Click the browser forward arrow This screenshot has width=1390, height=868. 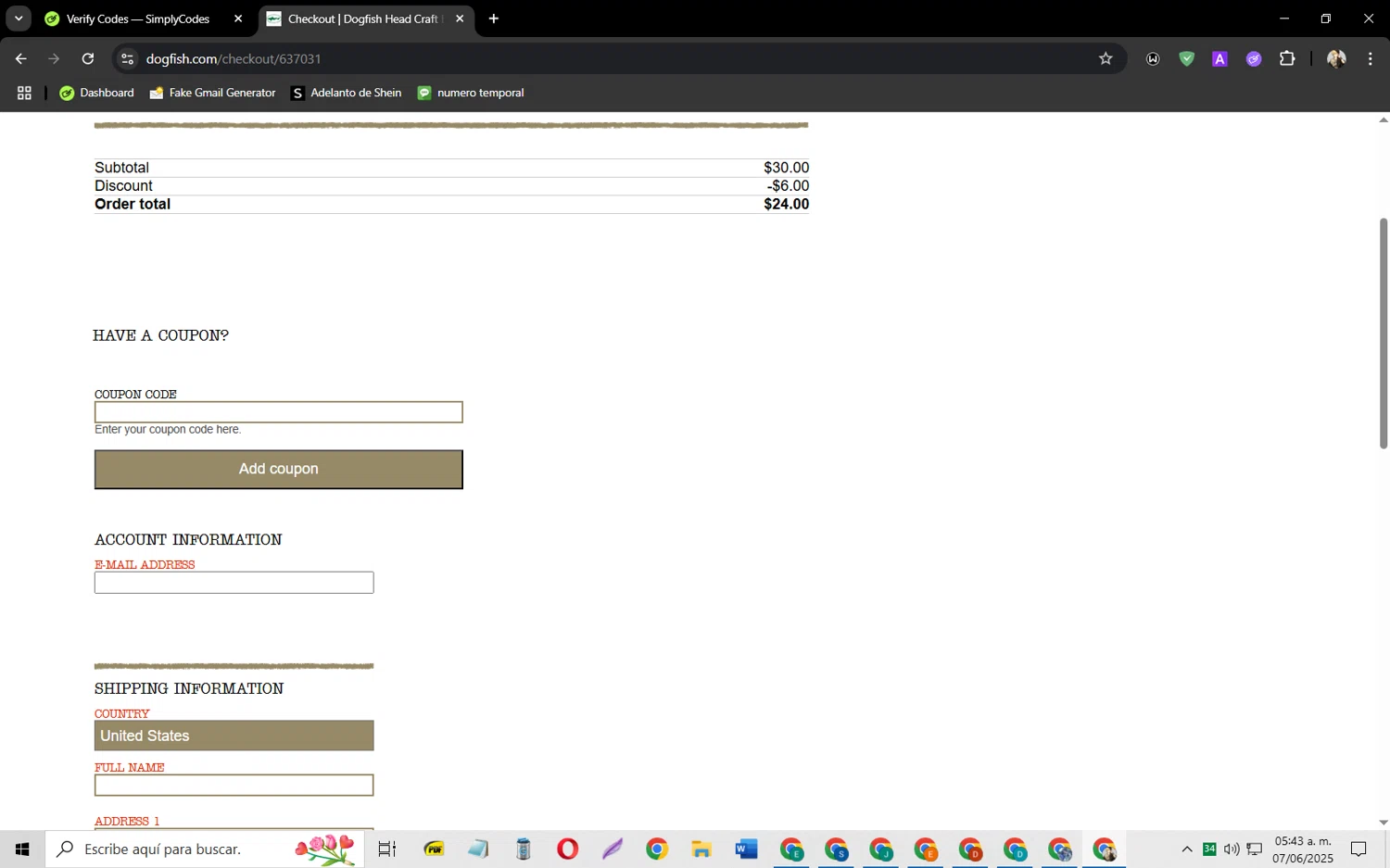point(54,58)
